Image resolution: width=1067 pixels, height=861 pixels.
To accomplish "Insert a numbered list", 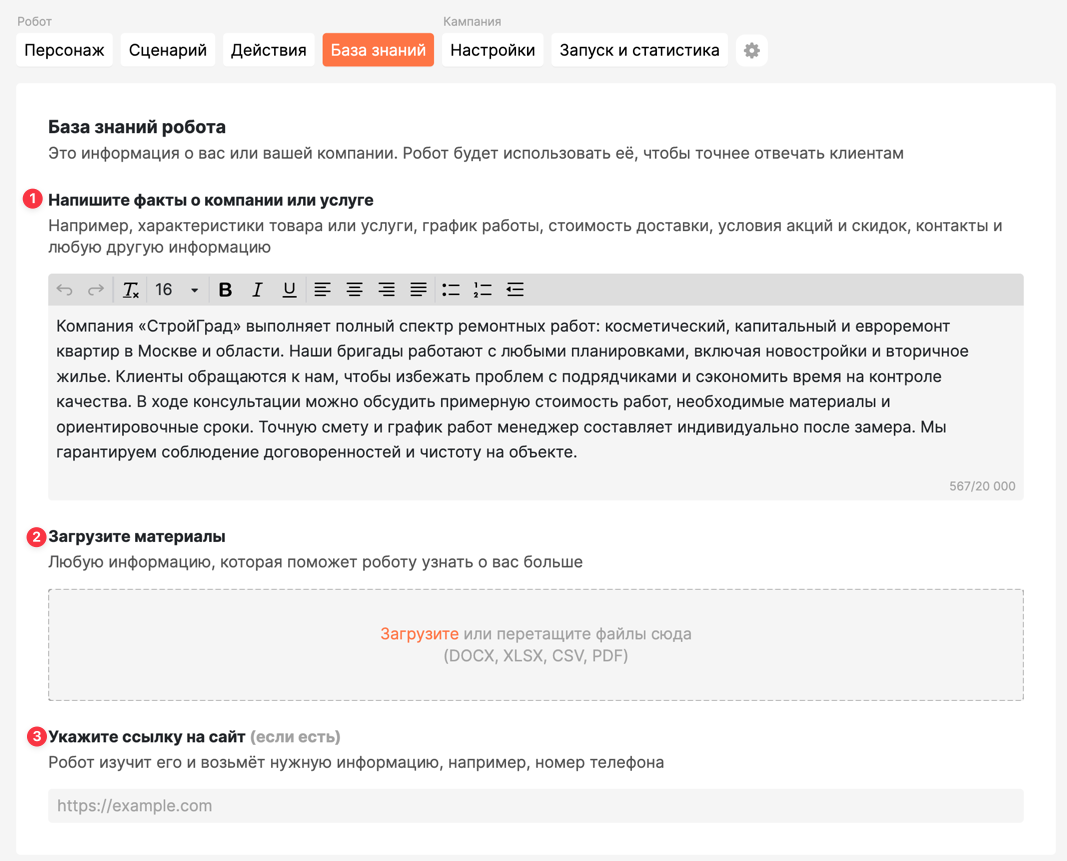I will point(482,290).
